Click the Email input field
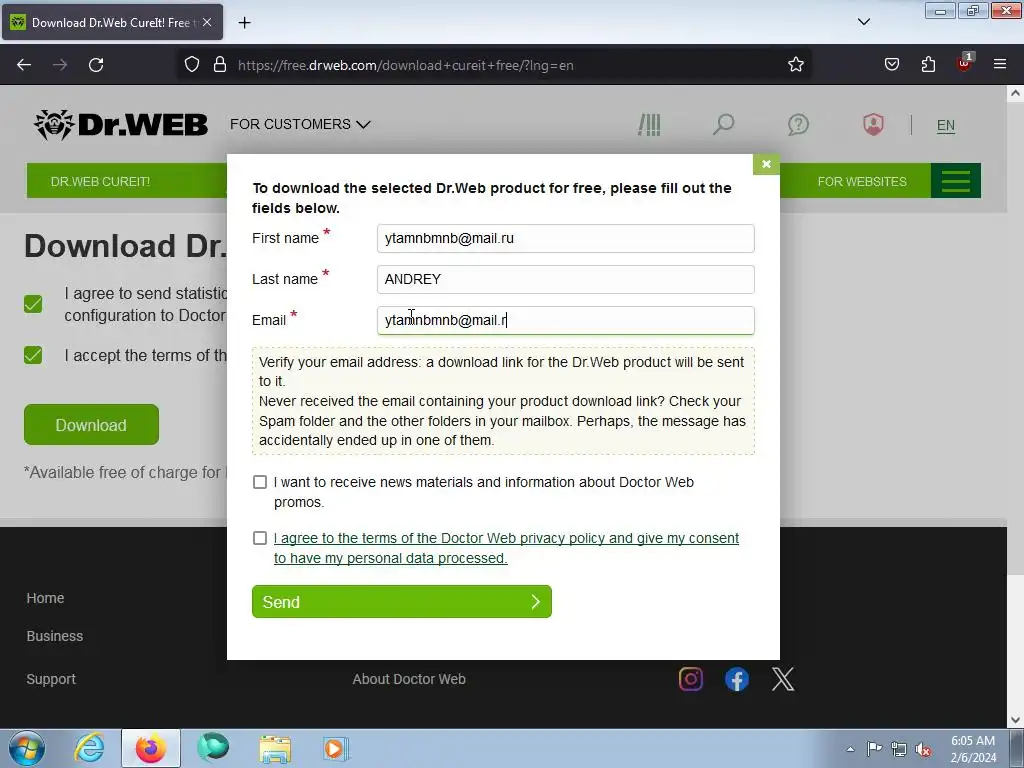 coord(566,321)
